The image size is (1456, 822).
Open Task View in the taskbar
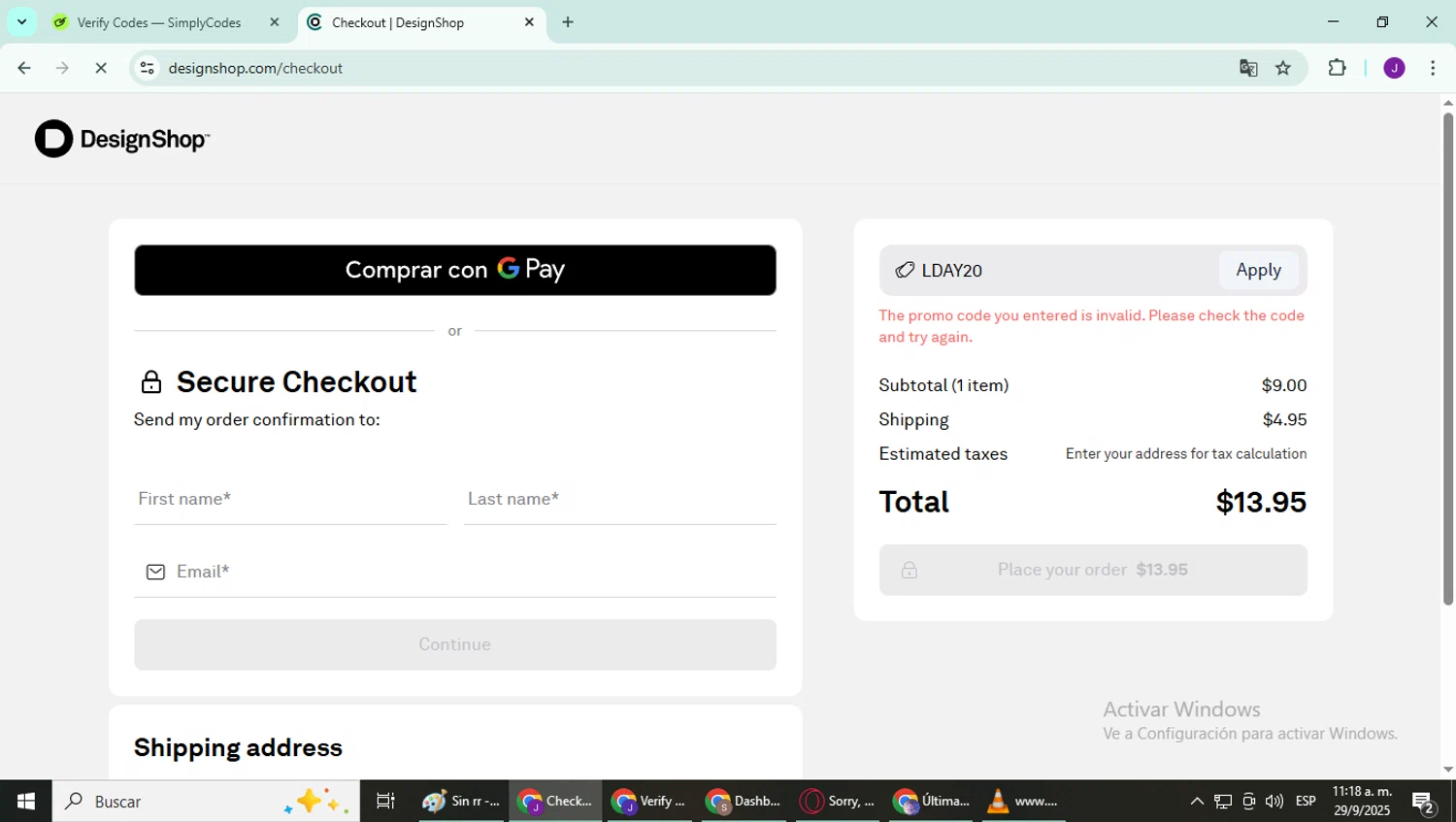385,801
